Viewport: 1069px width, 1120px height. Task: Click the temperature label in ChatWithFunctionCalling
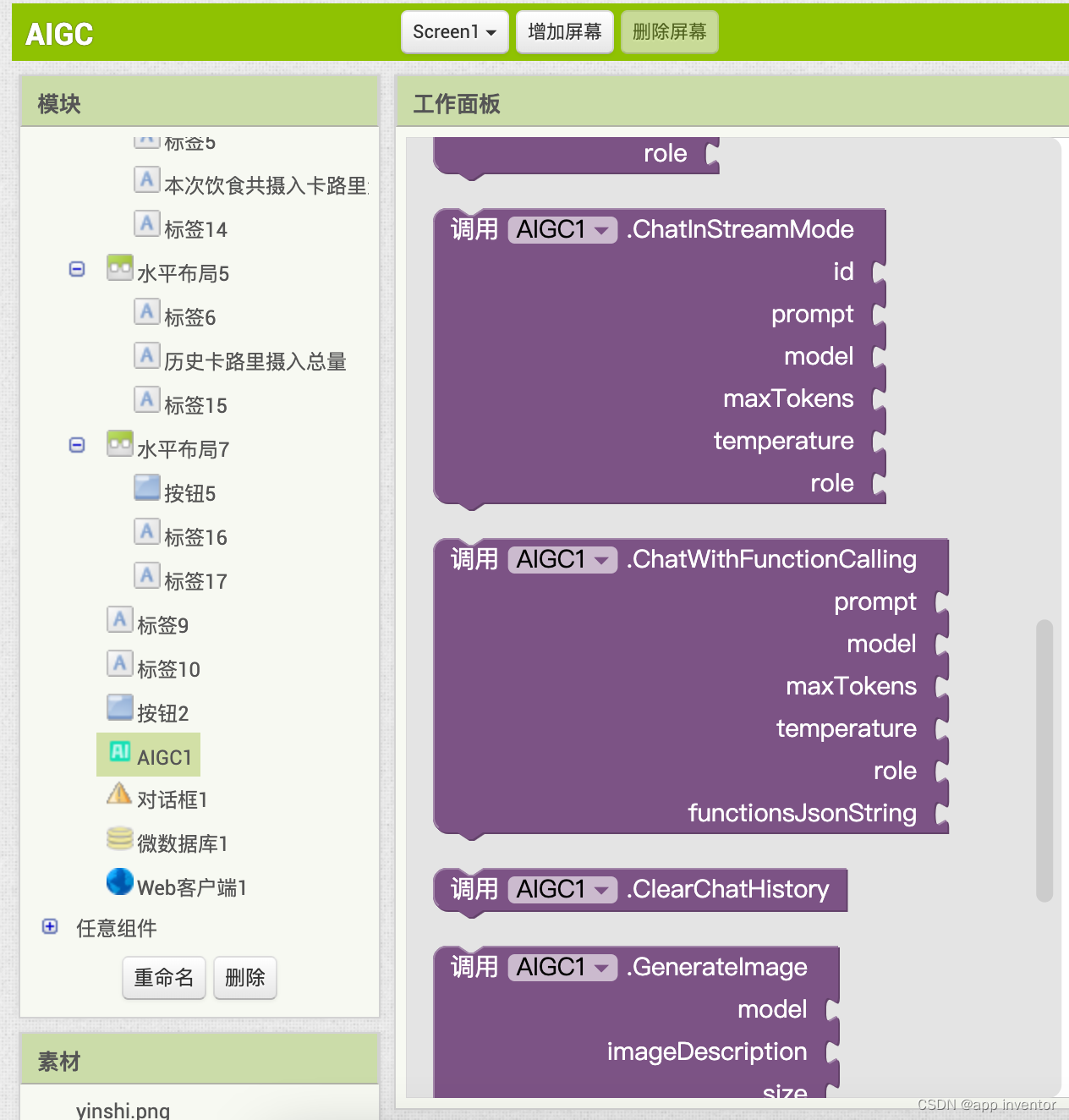click(847, 728)
